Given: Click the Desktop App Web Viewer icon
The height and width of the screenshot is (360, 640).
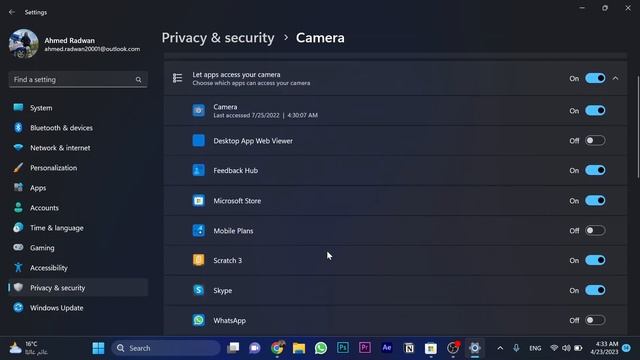Looking at the screenshot, I should (199, 140).
